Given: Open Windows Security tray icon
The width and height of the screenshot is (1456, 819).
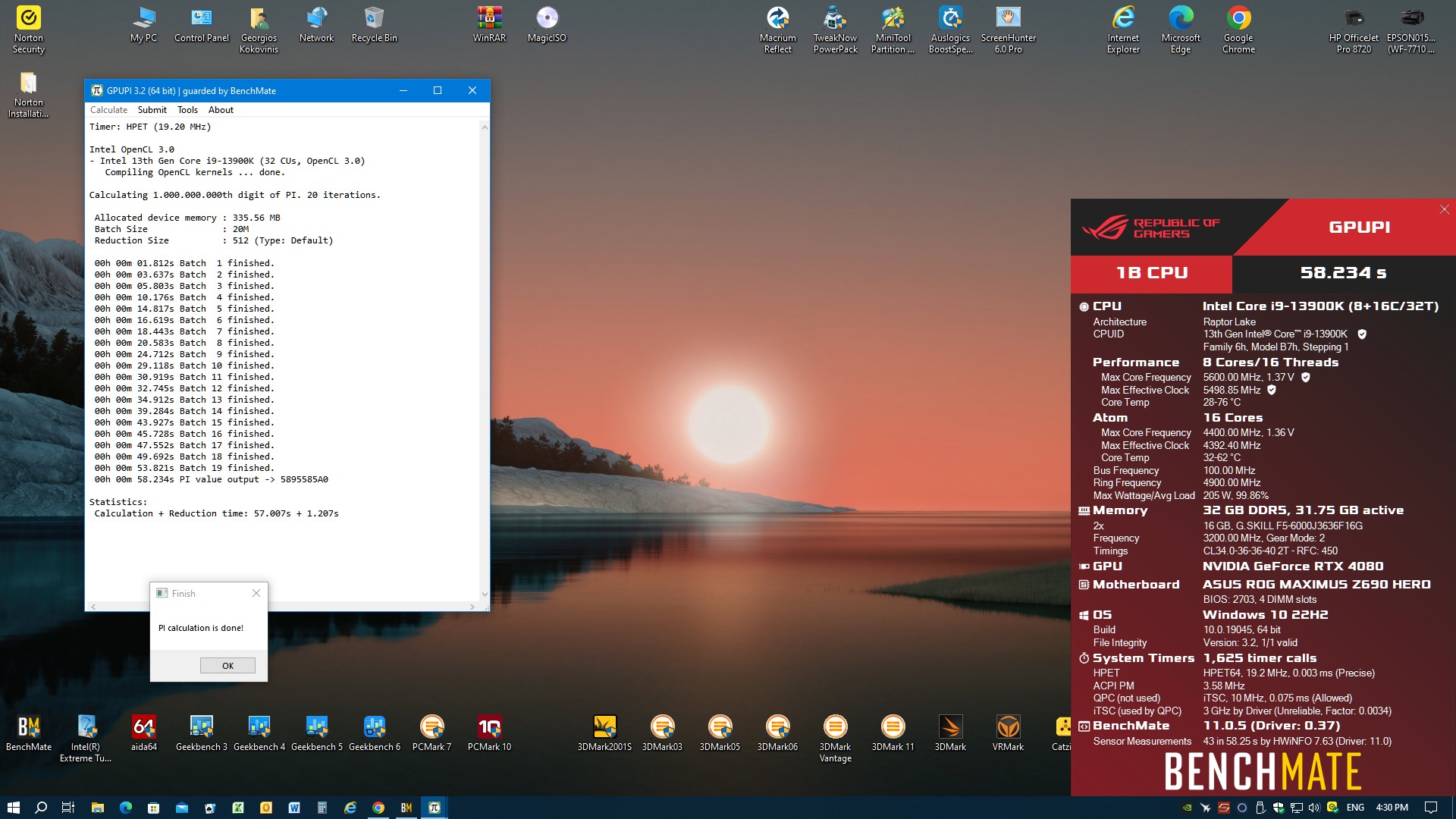Looking at the screenshot, I should [x=1279, y=808].
